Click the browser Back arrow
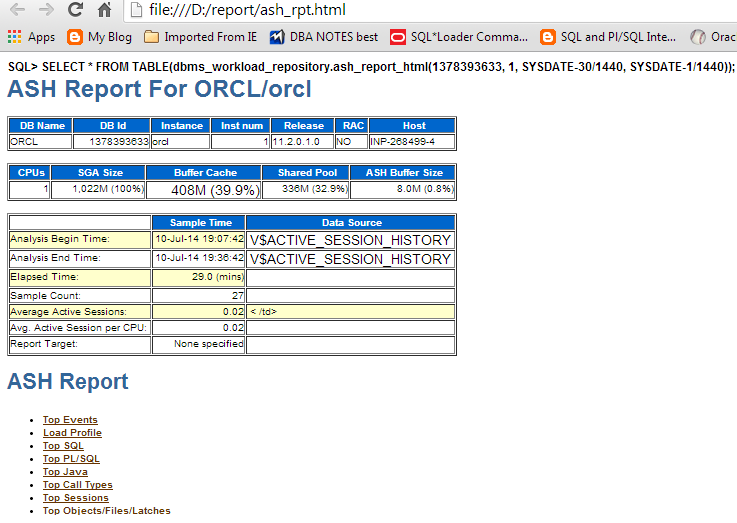 pyautogui.click(x=17, y=9)
